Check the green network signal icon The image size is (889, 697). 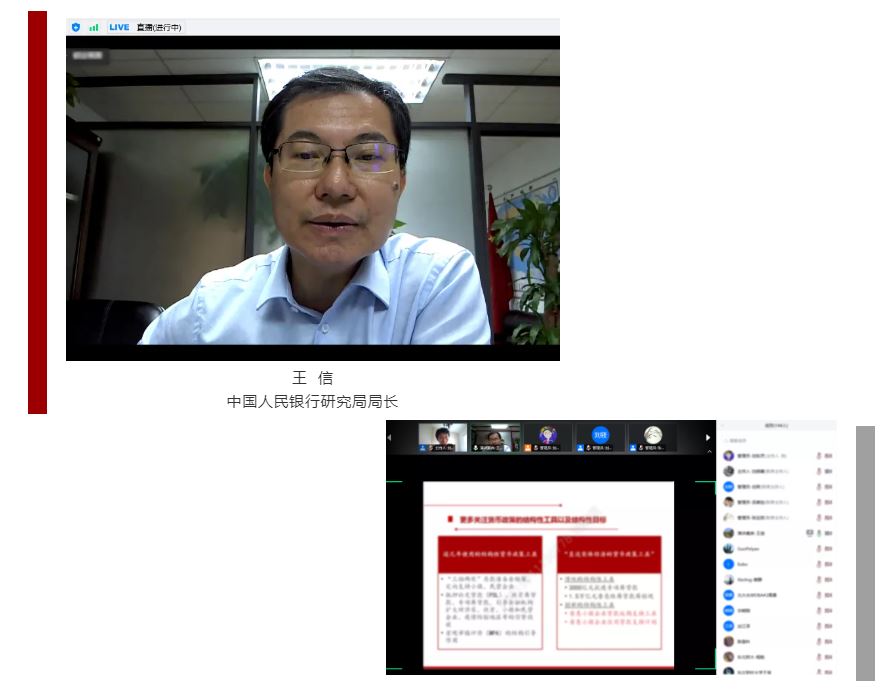(x=94, y=27)
